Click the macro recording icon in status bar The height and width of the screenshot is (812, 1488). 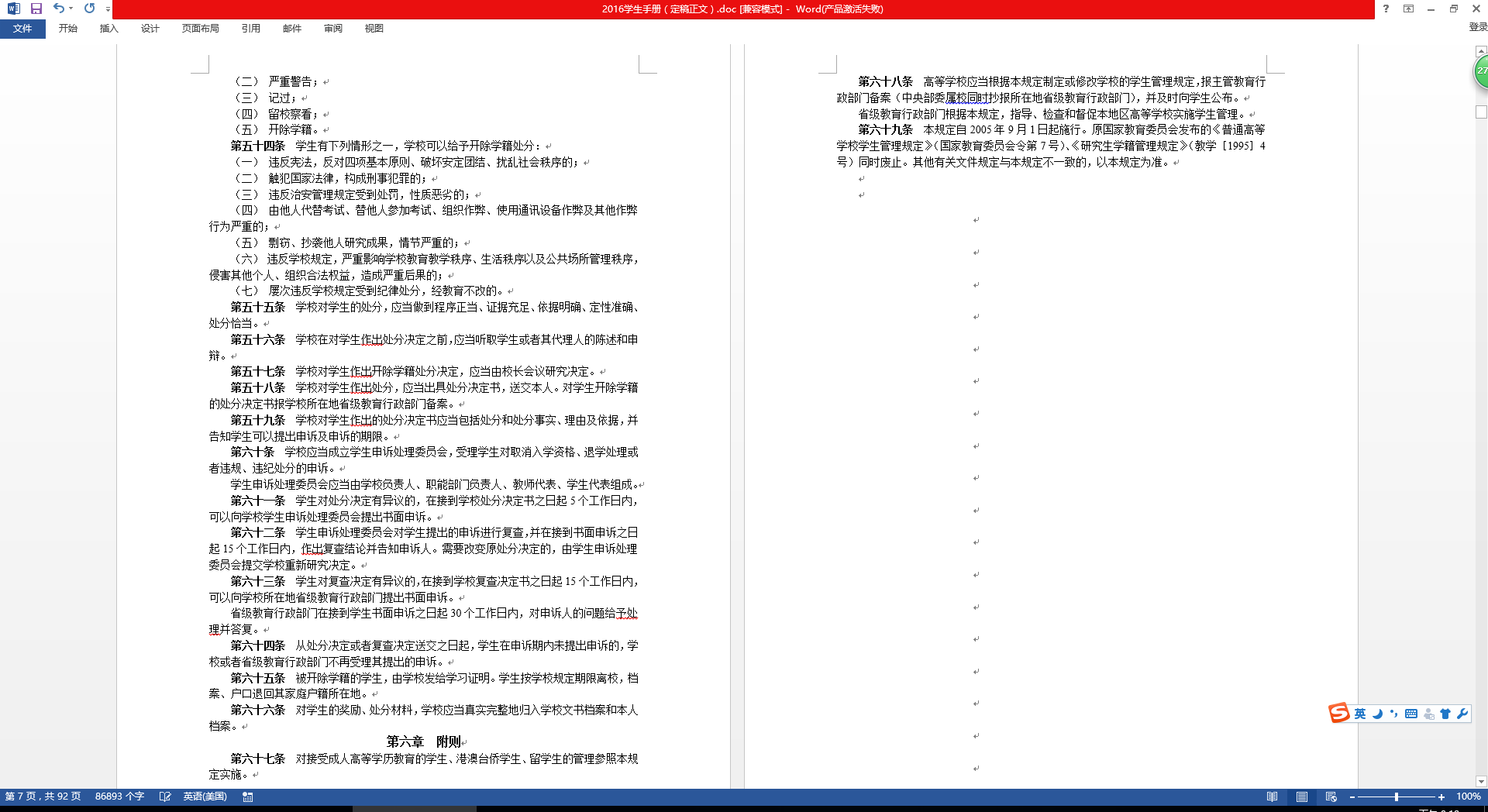point(248,797)
